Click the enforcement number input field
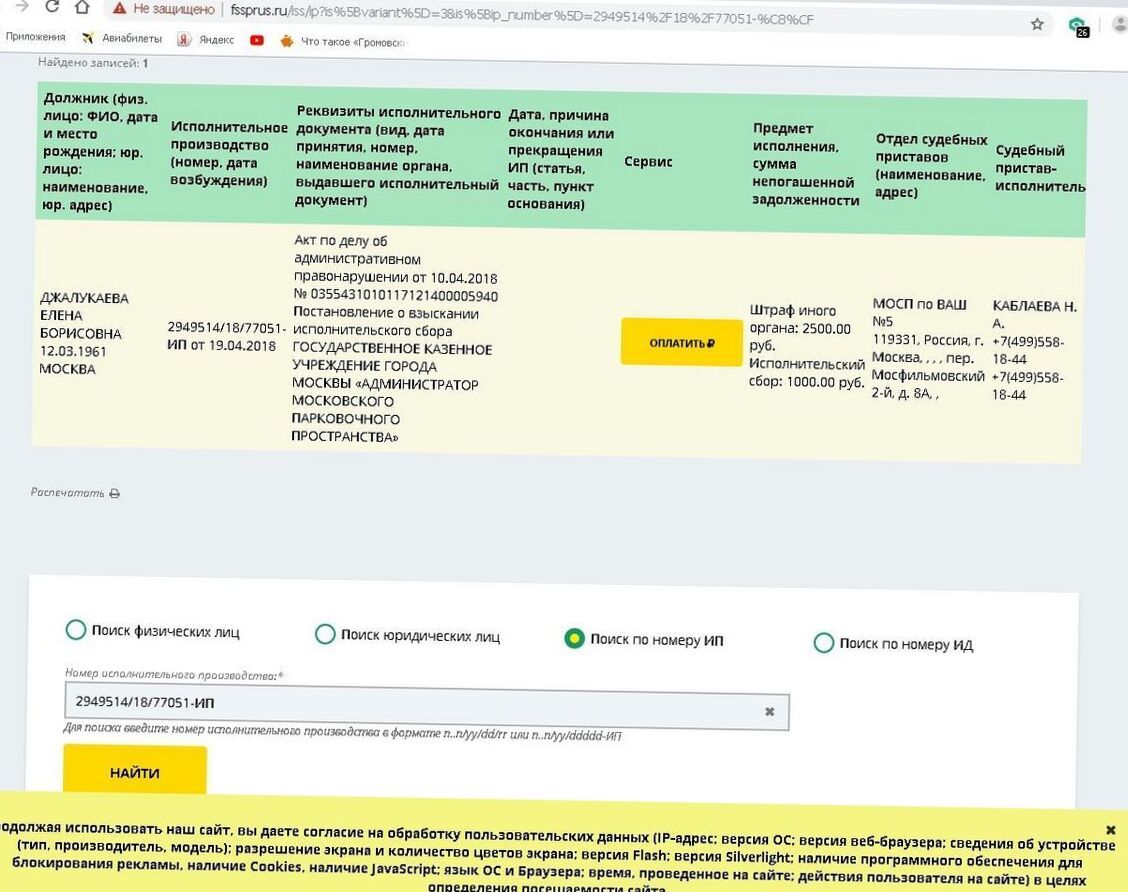This screenshot has height=892, width=1128. click(427, 706)
